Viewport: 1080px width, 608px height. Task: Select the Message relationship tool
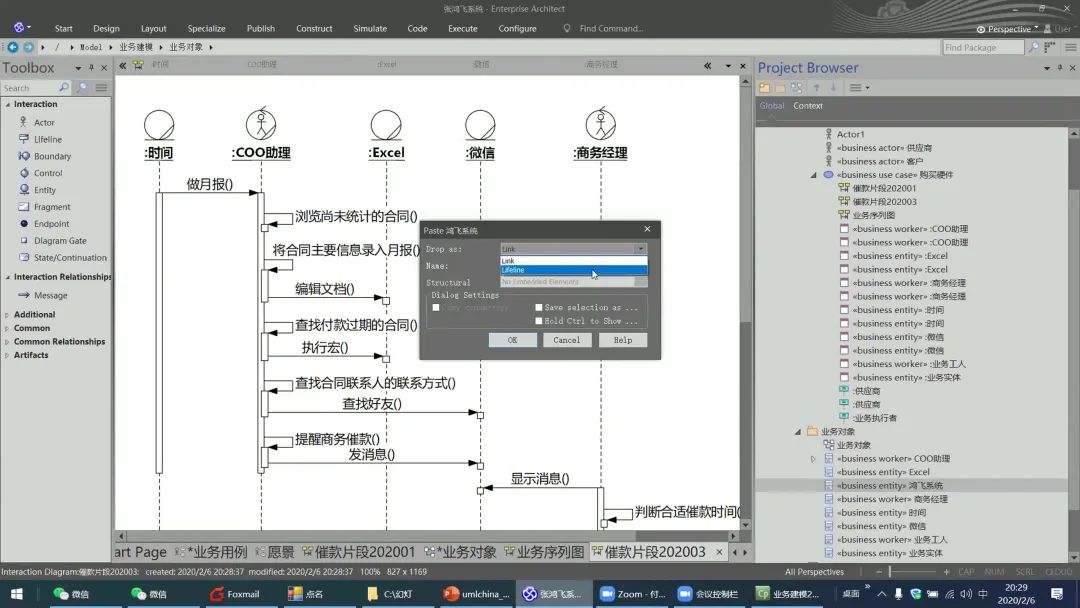pos(43,295)
